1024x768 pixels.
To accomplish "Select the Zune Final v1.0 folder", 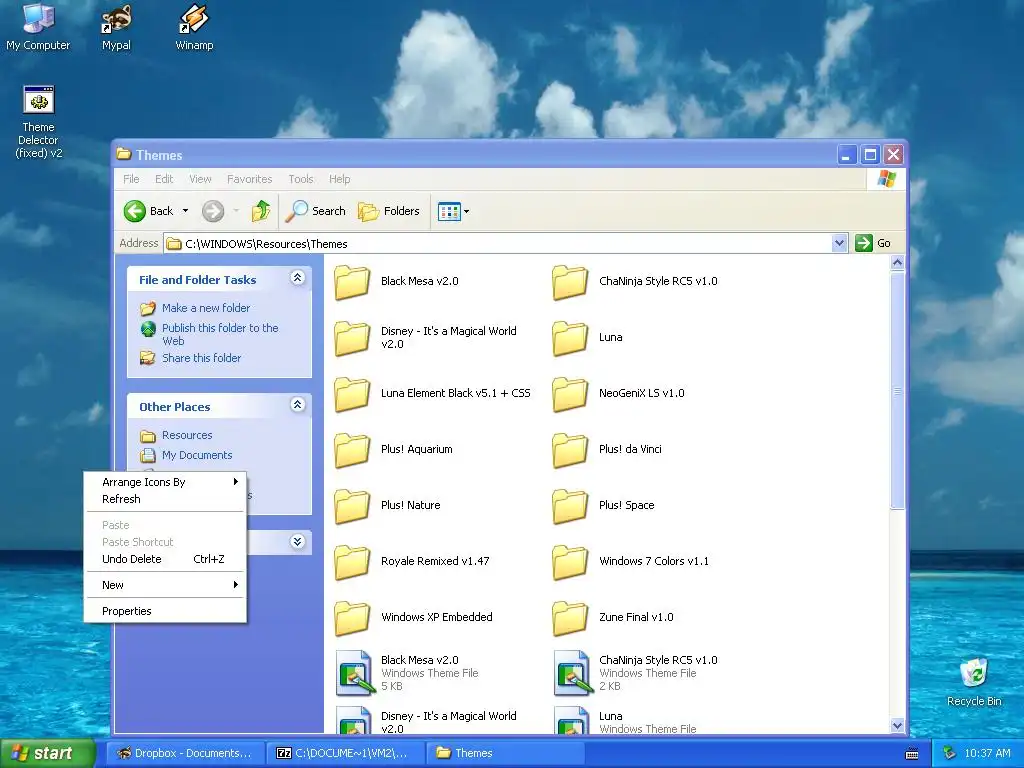I will click(613, 617).
